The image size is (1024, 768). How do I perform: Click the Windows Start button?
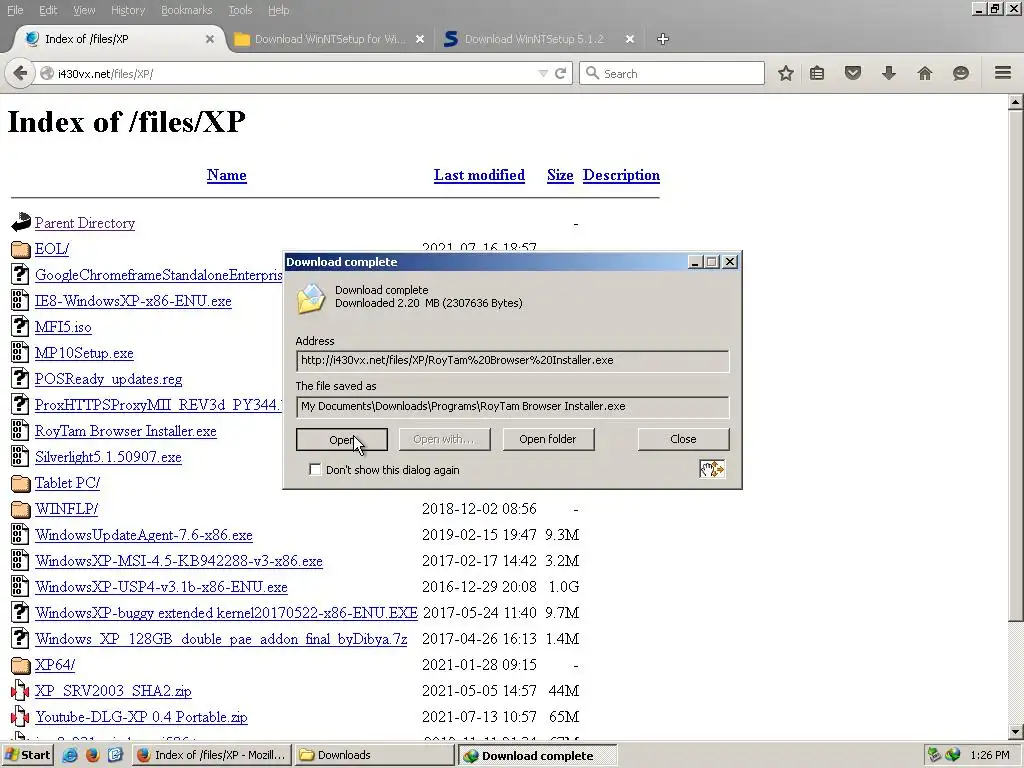[27, 755]
